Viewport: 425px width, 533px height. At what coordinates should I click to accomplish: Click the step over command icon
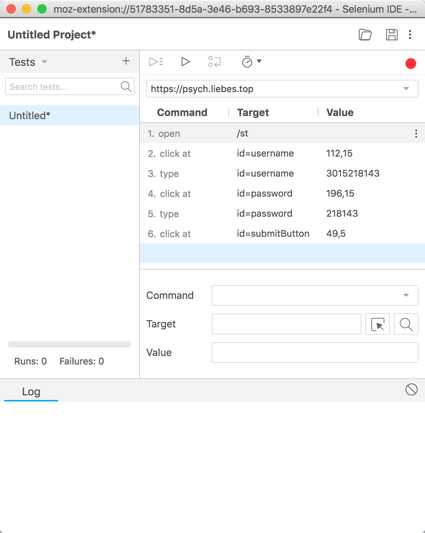coord(214,62)
